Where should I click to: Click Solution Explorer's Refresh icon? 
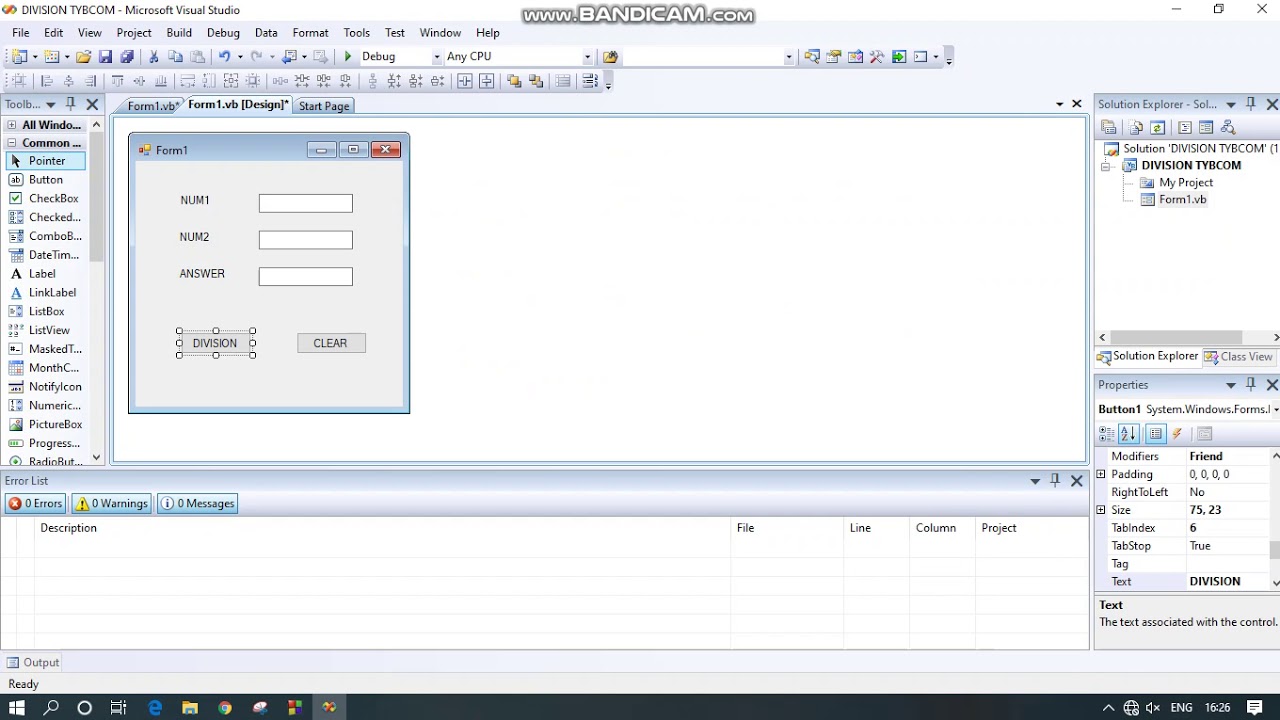coord(1158,127)
